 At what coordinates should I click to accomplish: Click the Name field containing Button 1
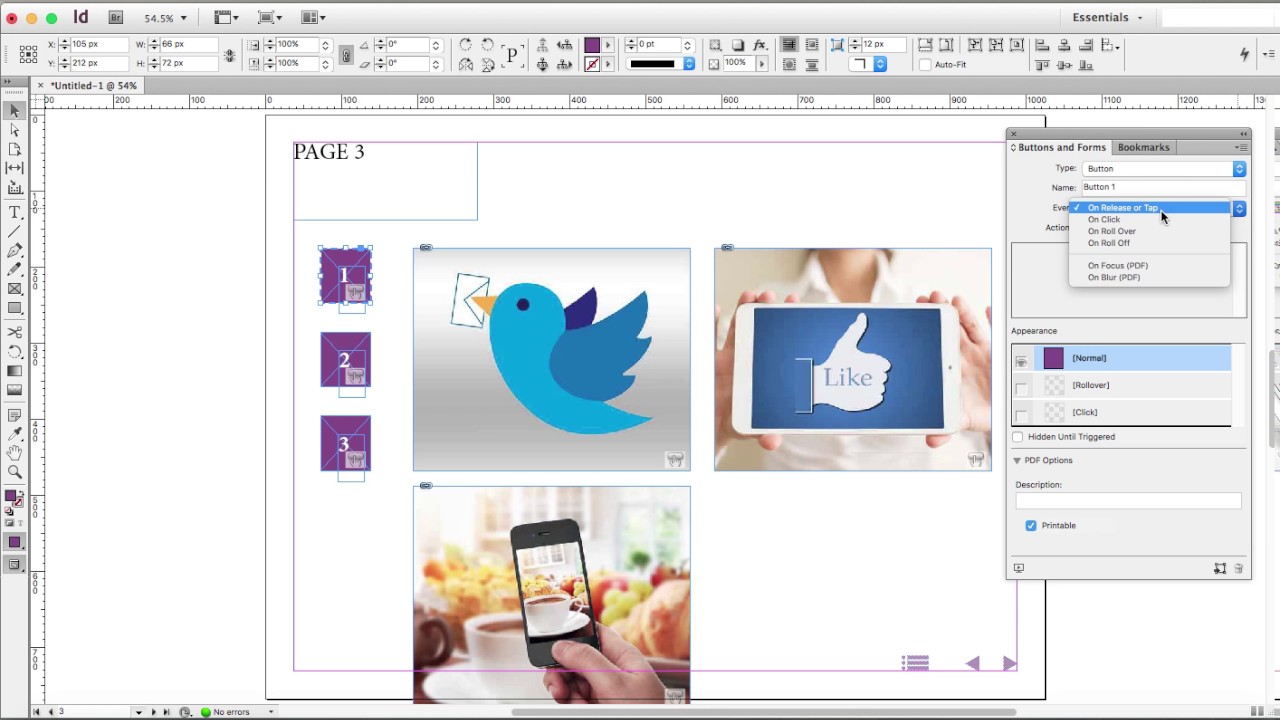click(1164, 187)
